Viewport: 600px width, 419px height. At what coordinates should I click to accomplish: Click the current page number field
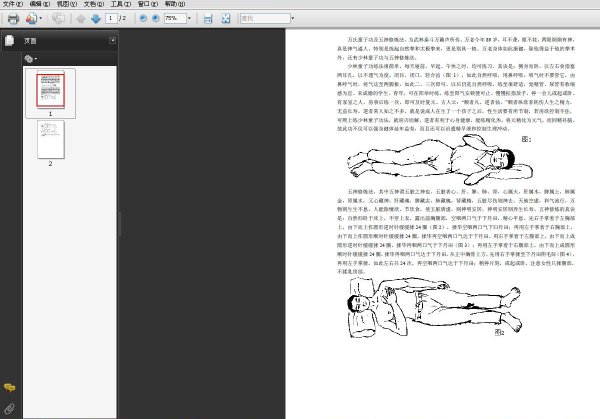click(x=111, y=18)
